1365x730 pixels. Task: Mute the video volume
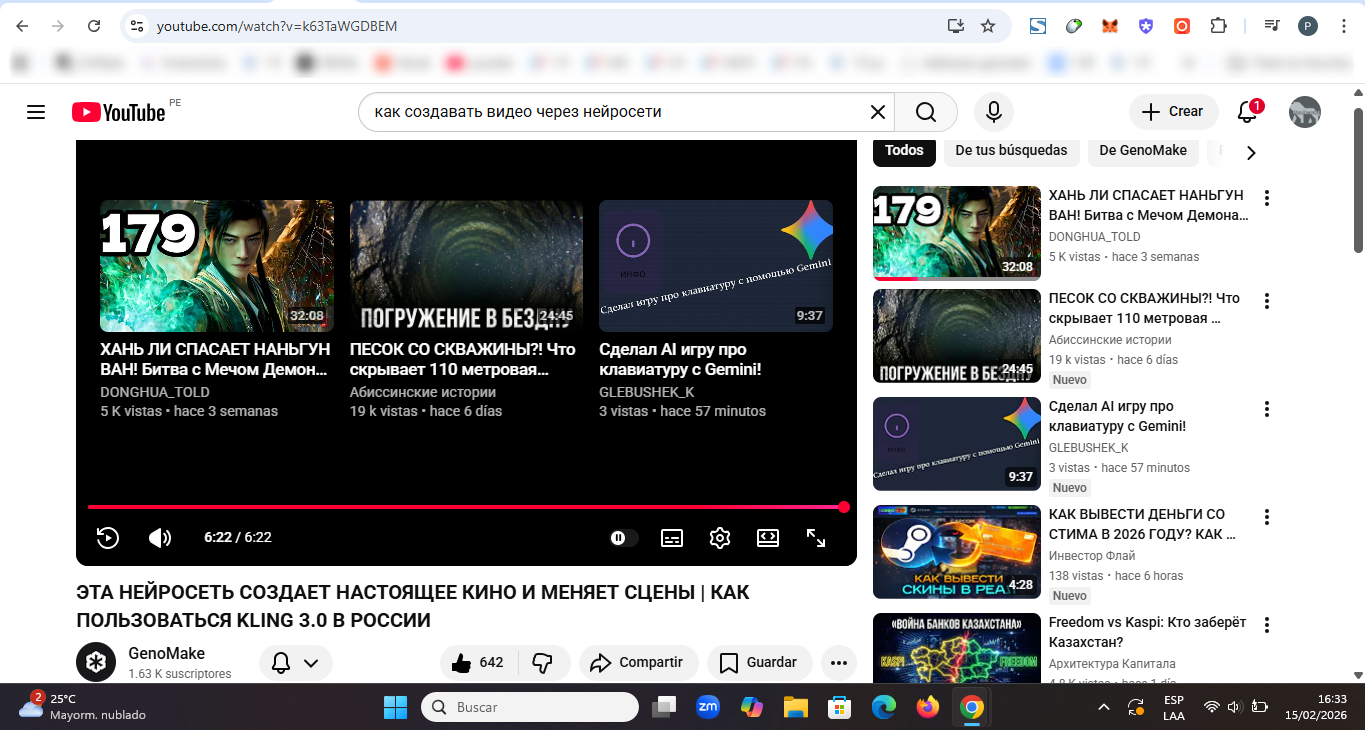[x=160, y=538]
